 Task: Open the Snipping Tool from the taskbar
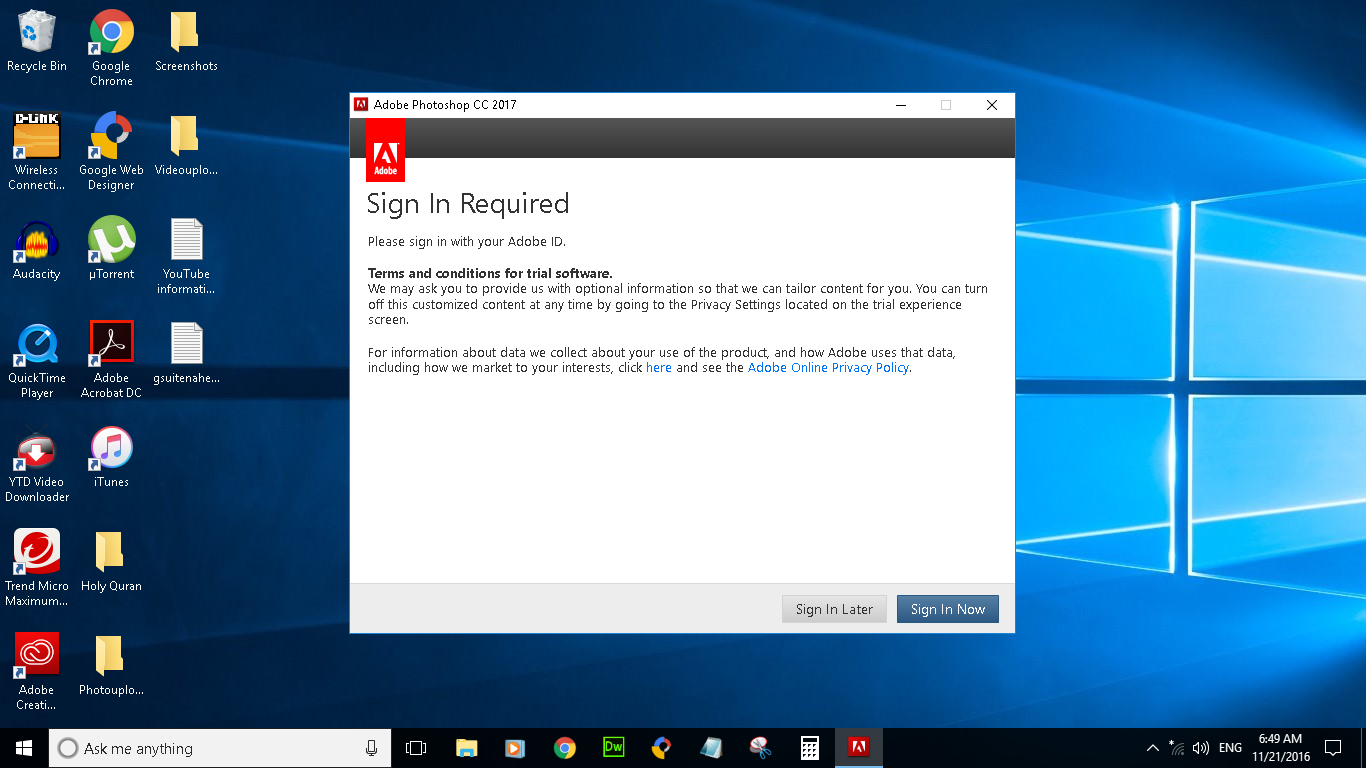pos(760,748)
